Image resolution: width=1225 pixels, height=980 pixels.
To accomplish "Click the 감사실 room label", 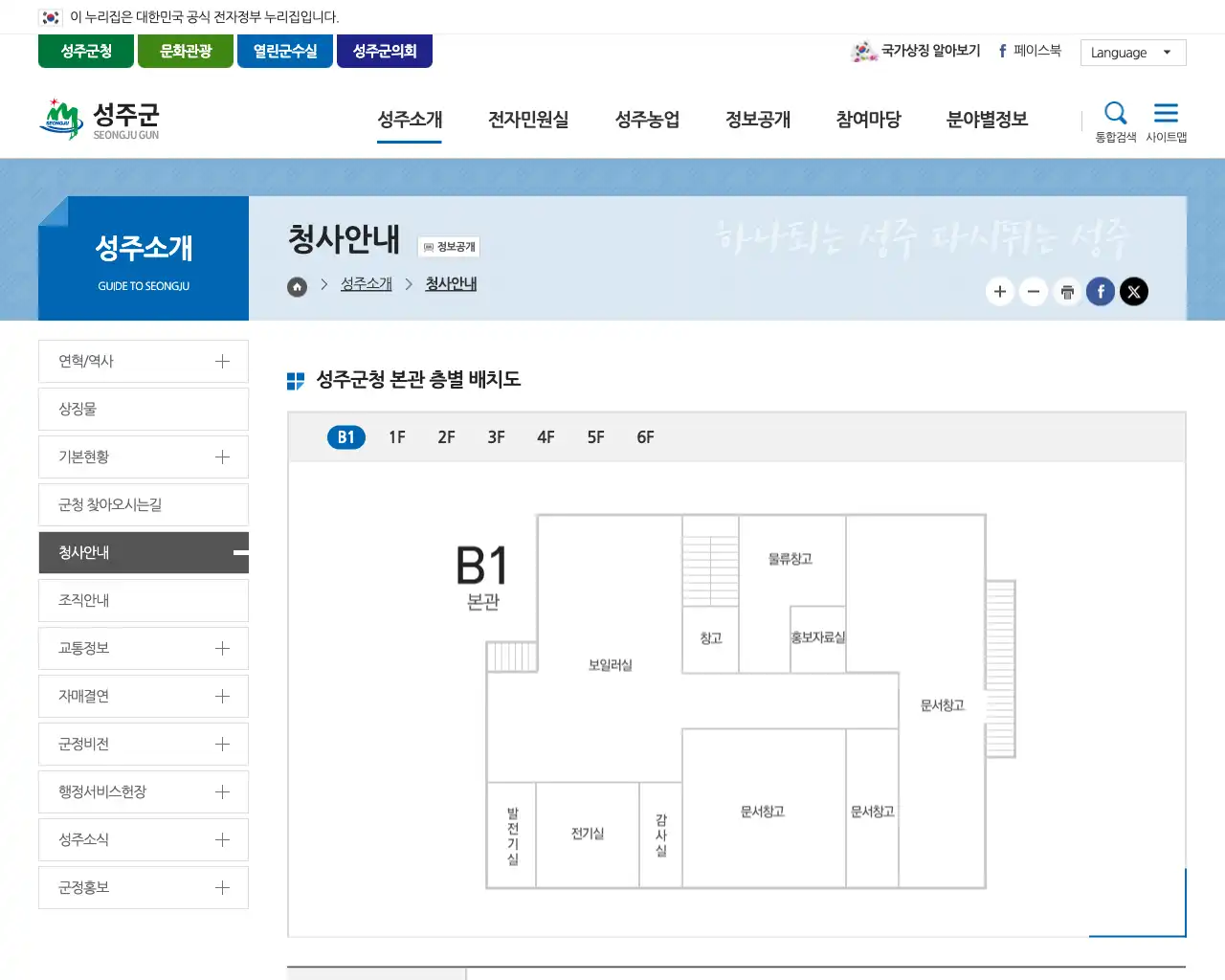I will [x=661, y=835].
